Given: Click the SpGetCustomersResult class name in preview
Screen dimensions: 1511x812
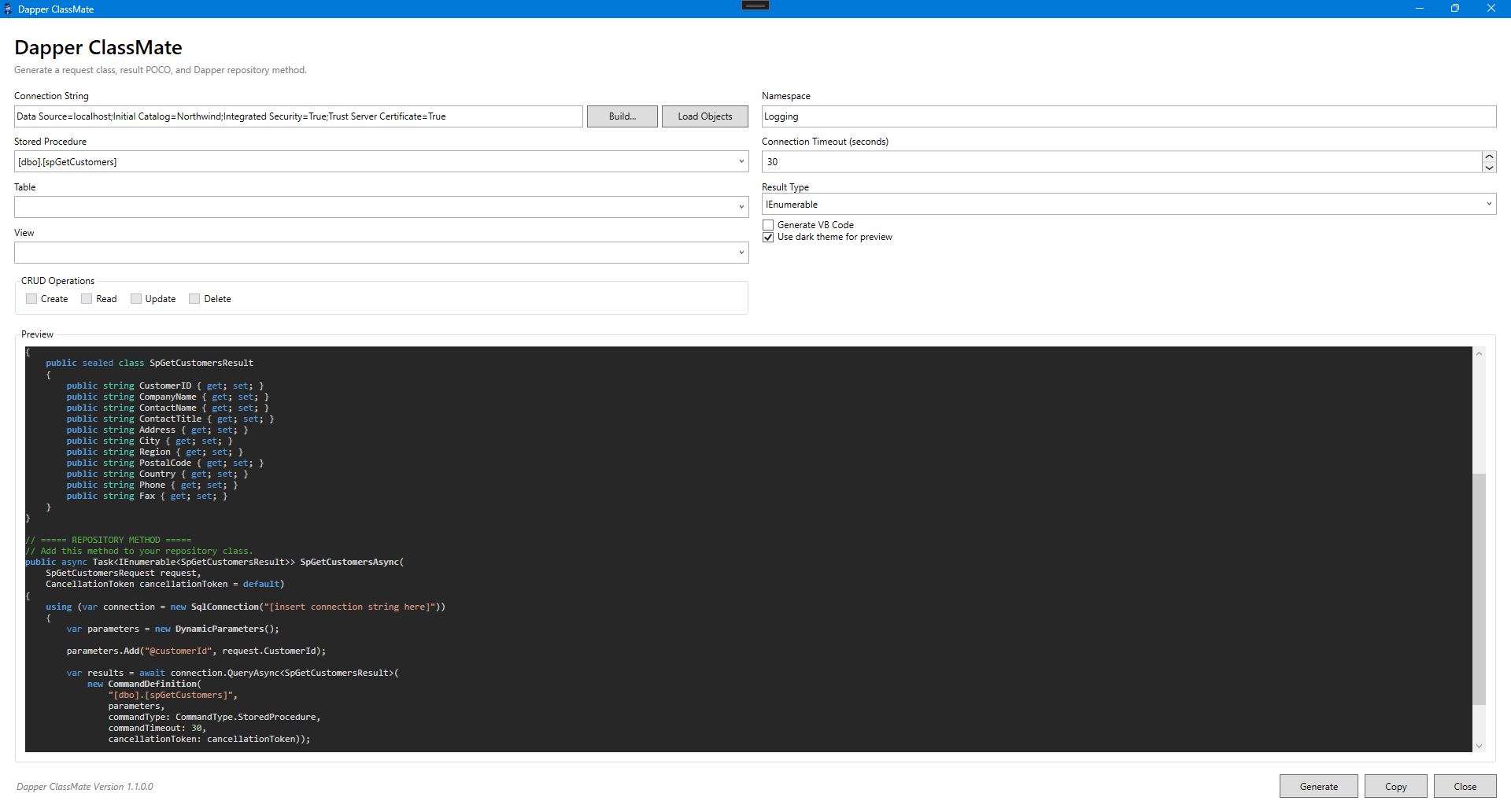Looking at the screenshot, I should click(201, 364).
